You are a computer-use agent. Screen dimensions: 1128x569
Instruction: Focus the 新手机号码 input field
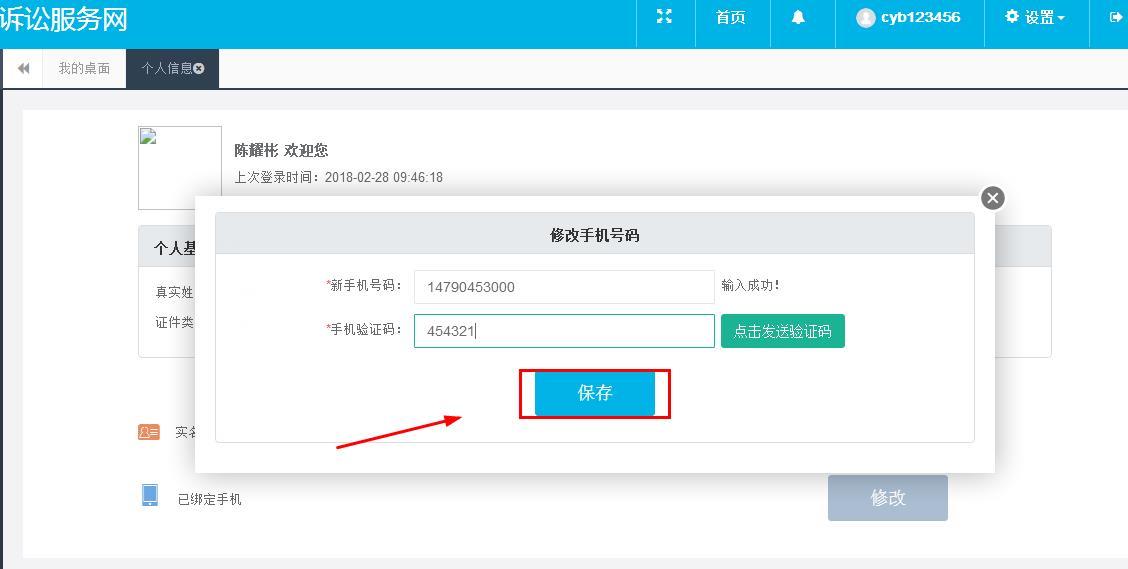564,287
